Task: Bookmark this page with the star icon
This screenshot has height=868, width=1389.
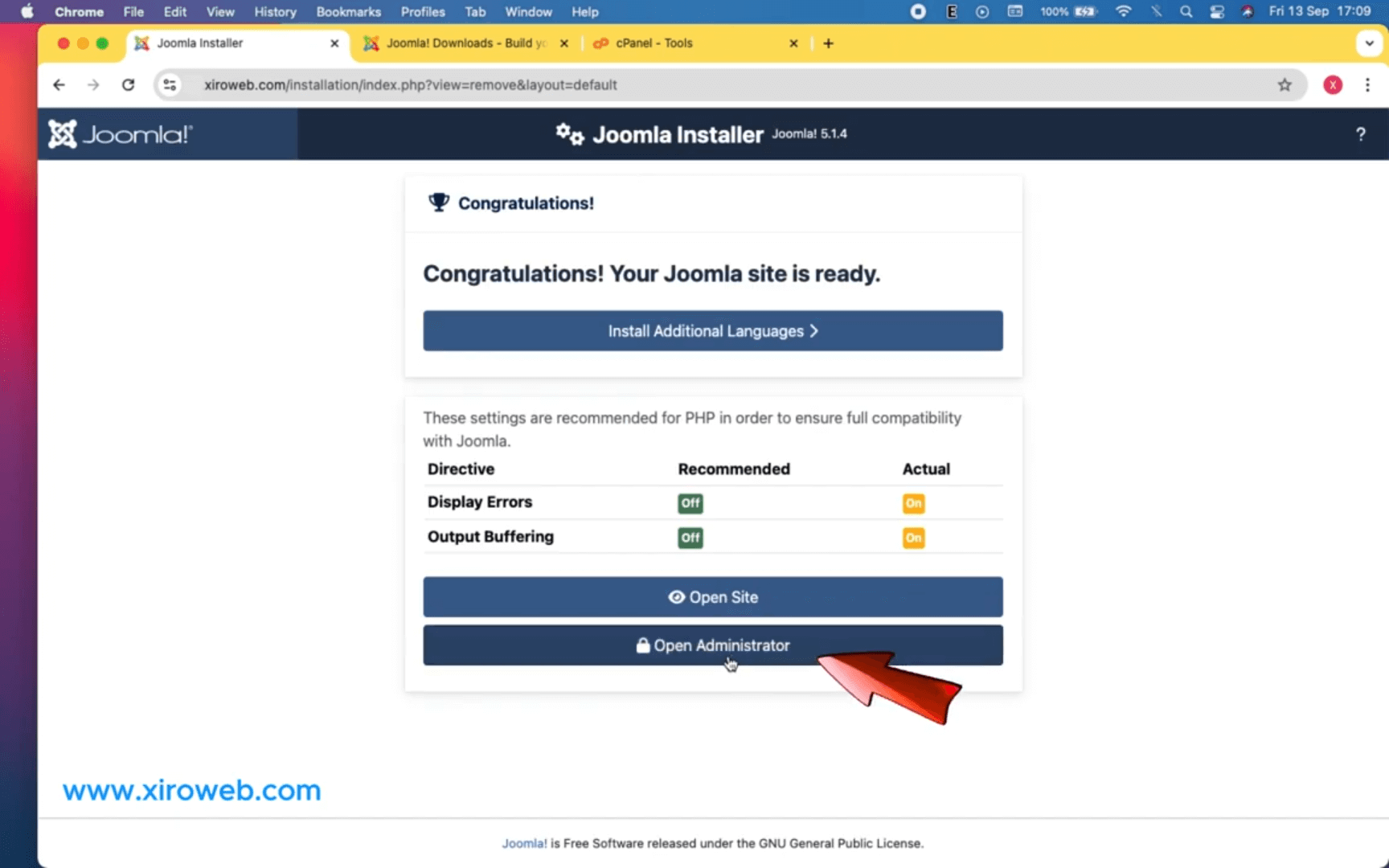Action: pos(1285,85)
